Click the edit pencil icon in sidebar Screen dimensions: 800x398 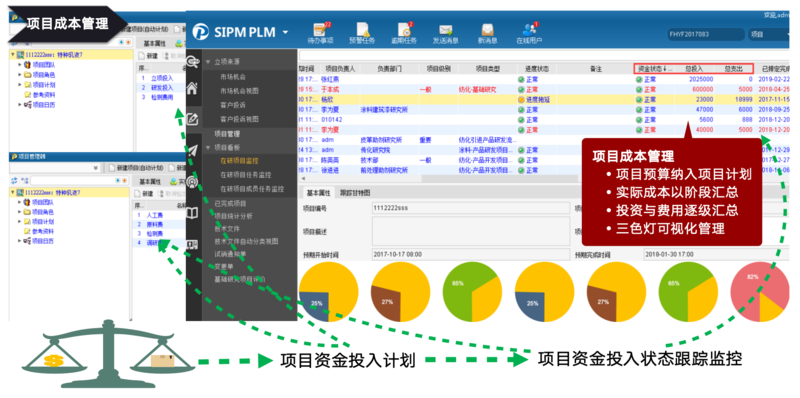click(x=192, y=119)
